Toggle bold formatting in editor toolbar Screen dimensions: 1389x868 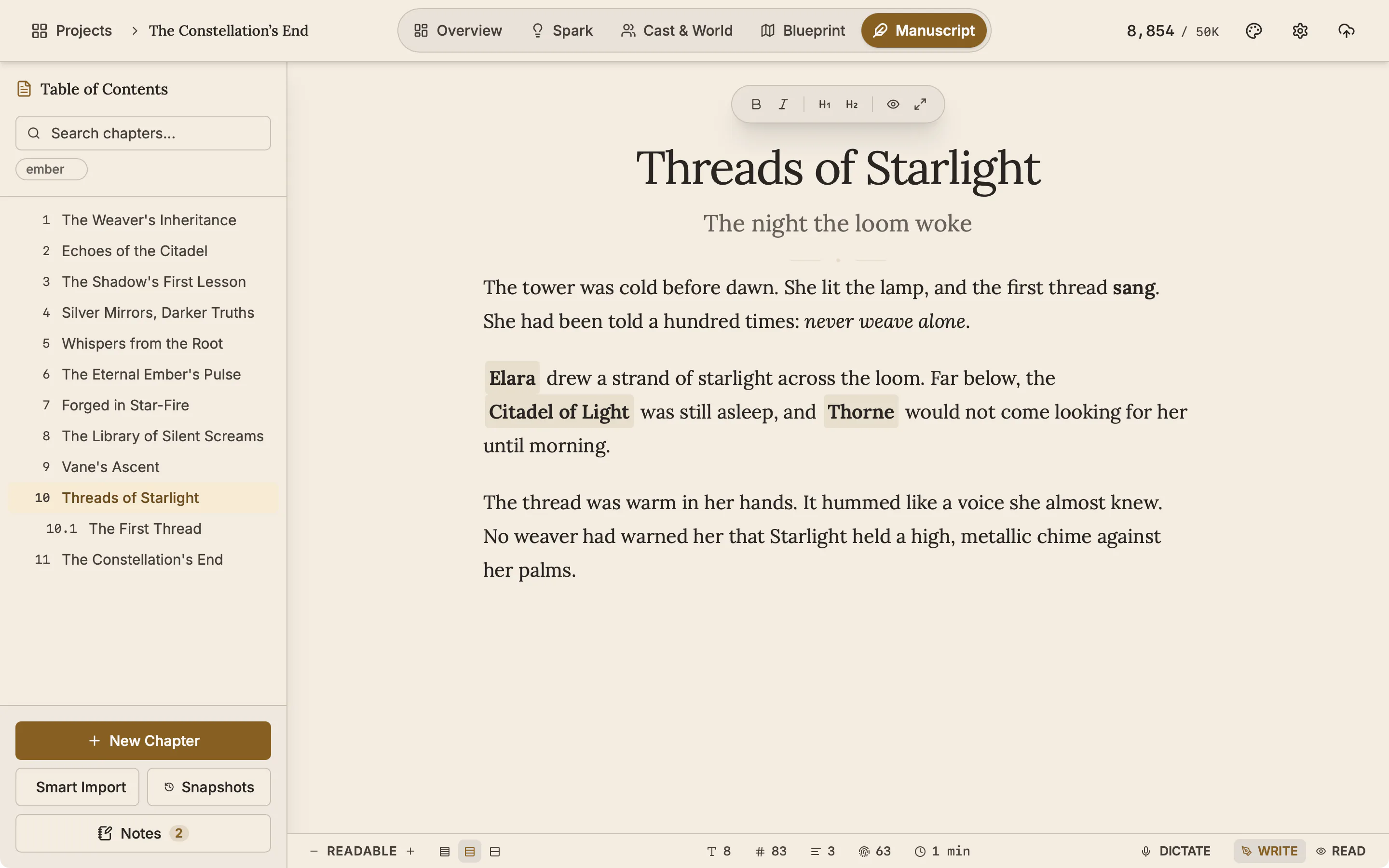click(x=756, y=105)
